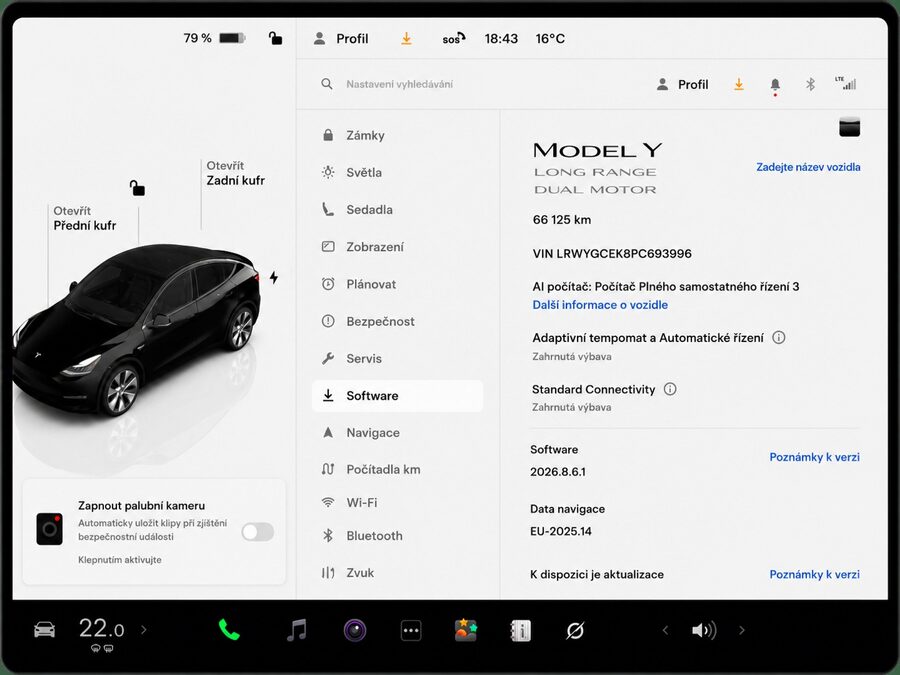This screenshot has width=900, height=675.
Task: Show info for Standard Connectivity
Action: click(670, 389)
